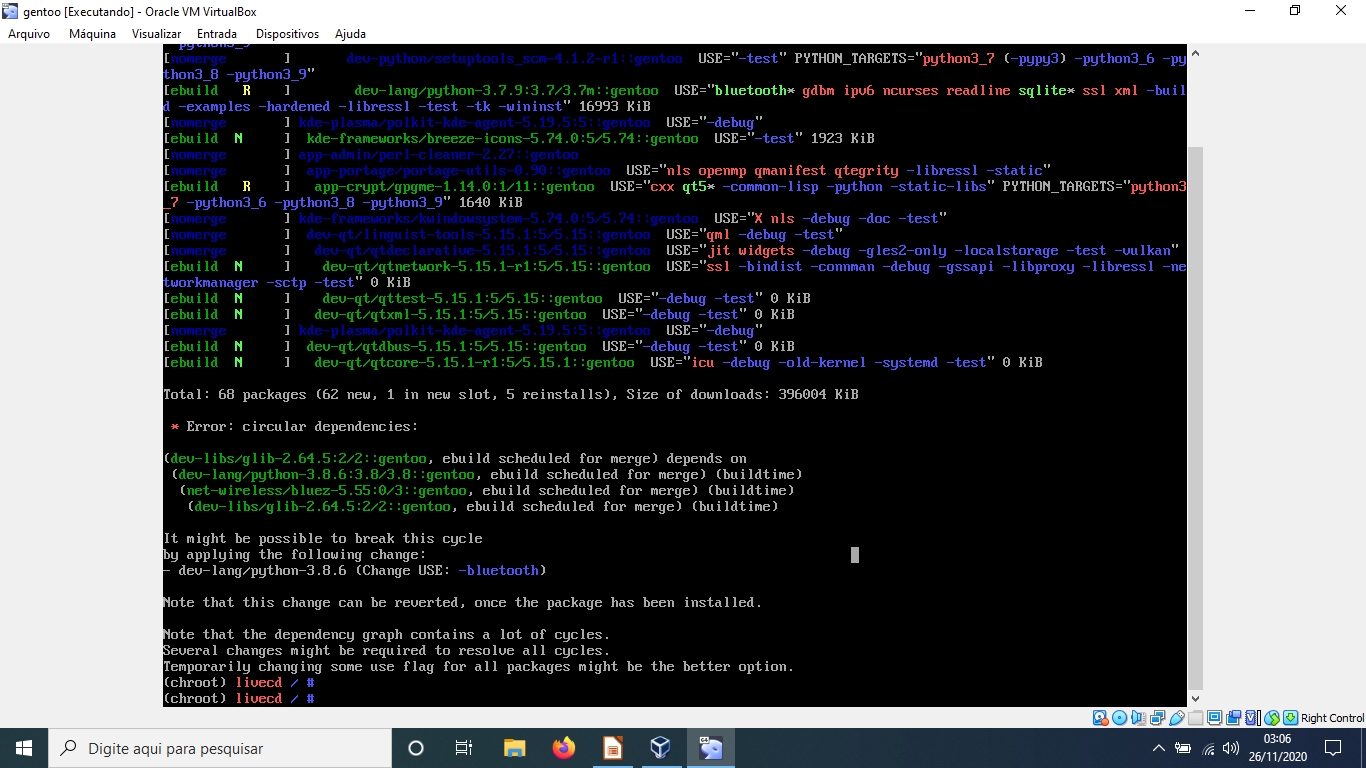Open the Visualizar menu
This screenshot has height=768, width=1366.
click(156, 34)
